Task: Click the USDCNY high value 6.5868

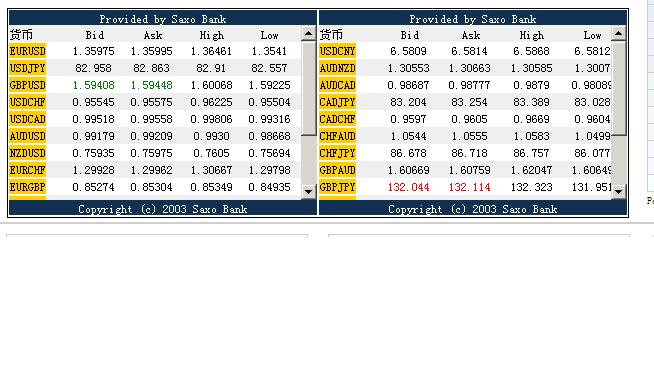Action: pos(531,51)
